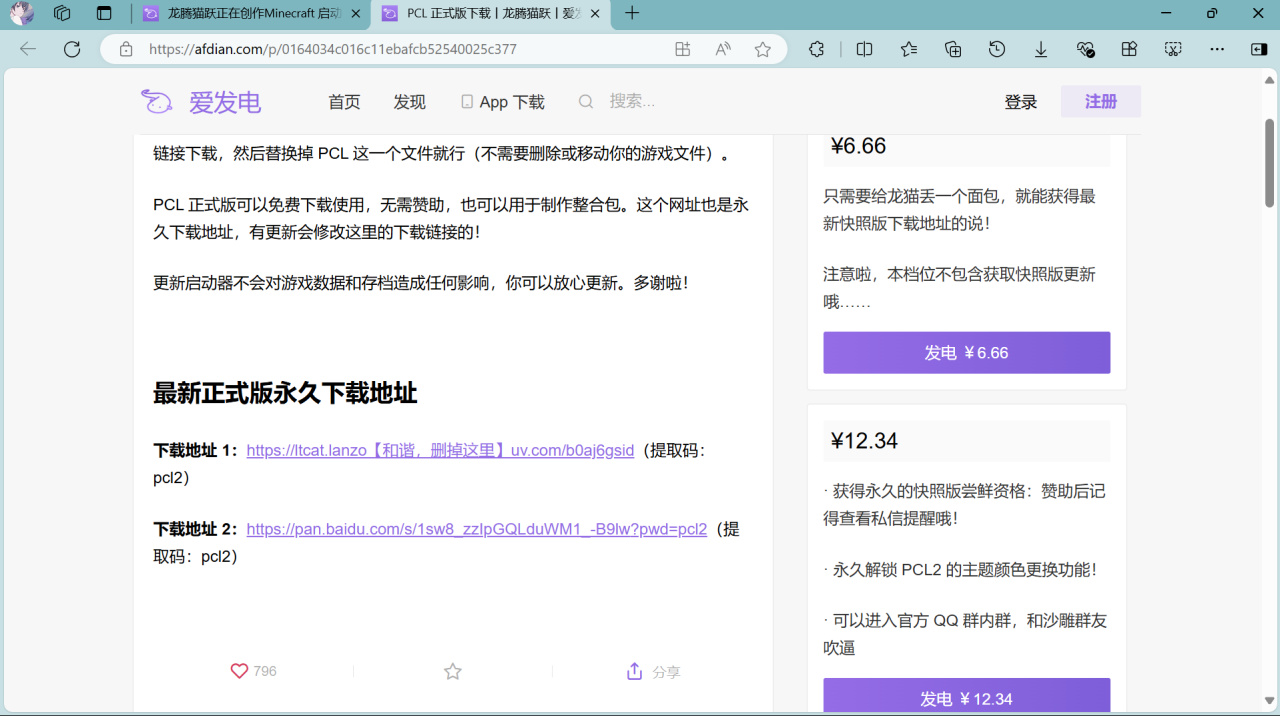The image size is (1280, 716).
Task: Open the pan.baidu.com download link
Action: pos(477,529)
